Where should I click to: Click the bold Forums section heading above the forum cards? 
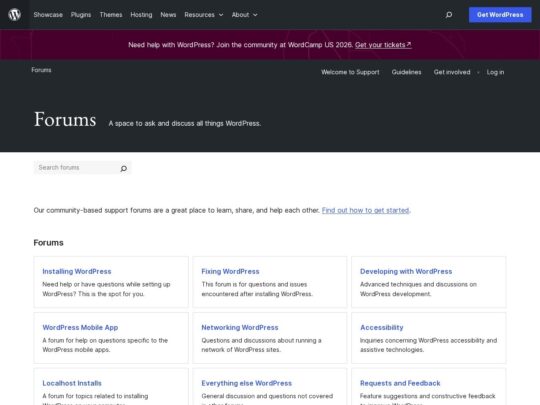[49, 243]
